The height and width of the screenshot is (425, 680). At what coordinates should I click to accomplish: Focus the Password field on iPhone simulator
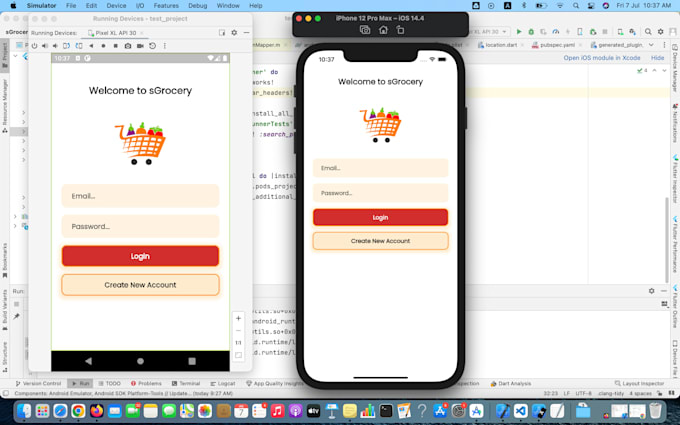coord(380,193)
